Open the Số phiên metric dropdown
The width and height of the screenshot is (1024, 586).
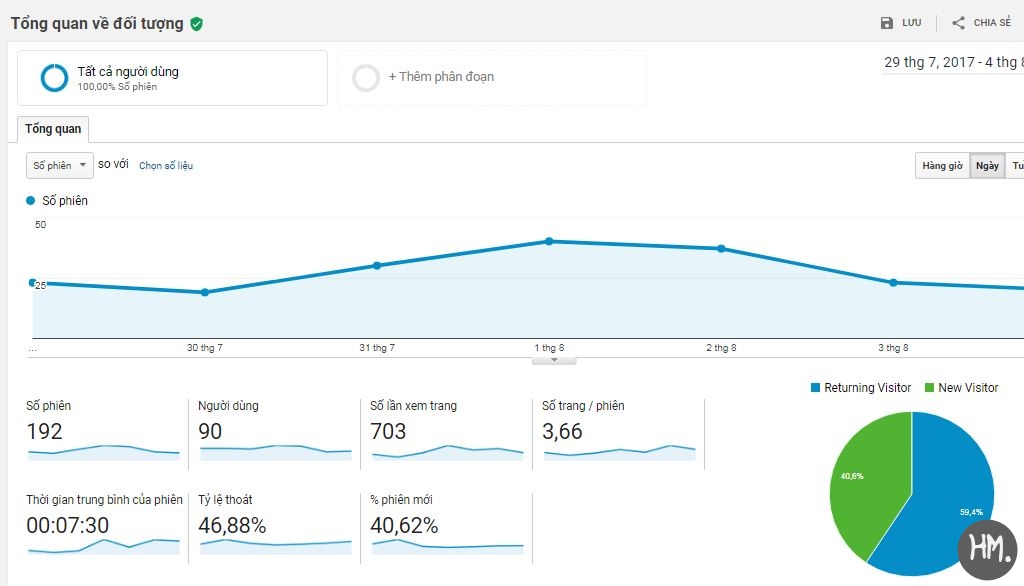click(59, 165)
